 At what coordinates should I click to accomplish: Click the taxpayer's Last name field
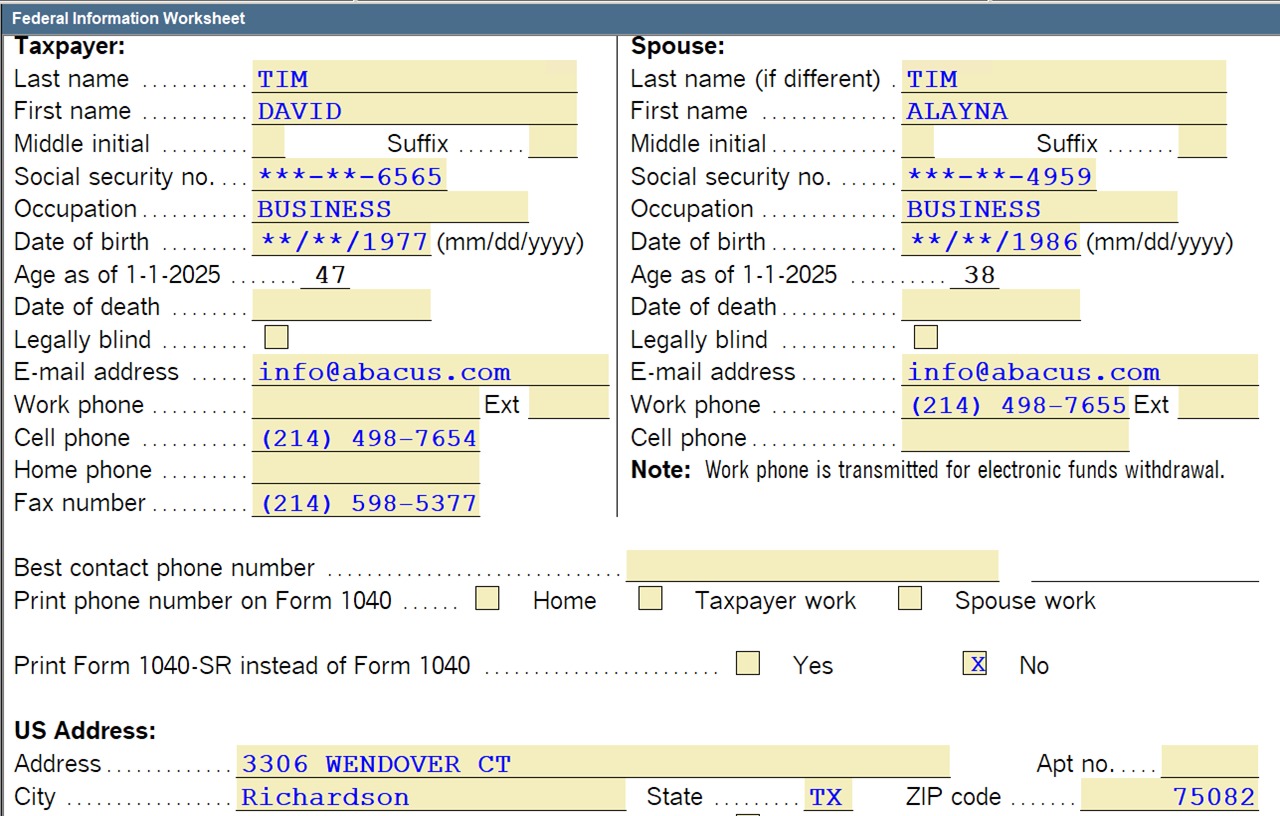(414, 78)
